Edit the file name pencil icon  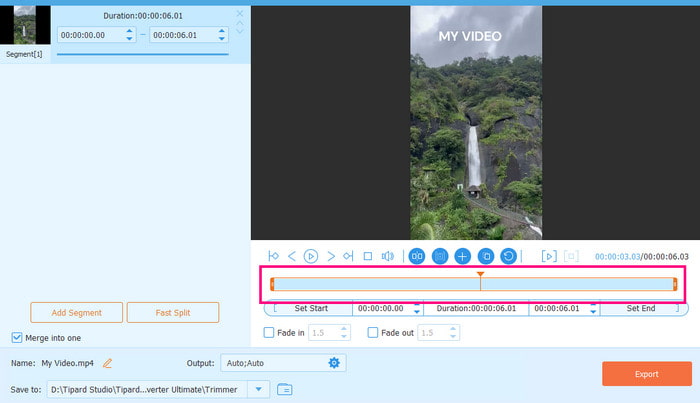[x=107, y=363]
